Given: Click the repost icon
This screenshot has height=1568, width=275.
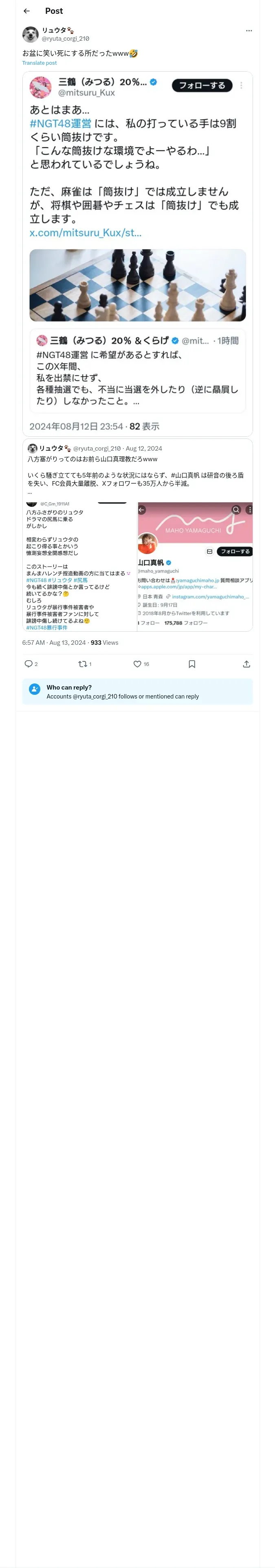Looking at the screenshot, I should (x=82, y=664).
